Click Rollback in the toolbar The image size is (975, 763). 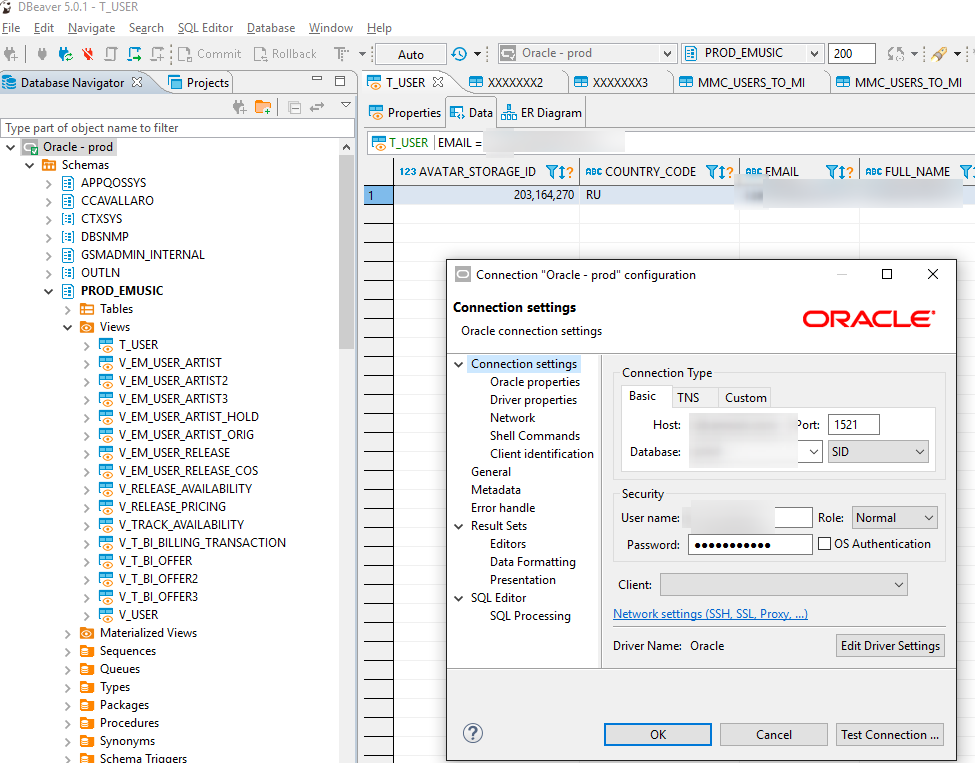[x=285, y=54]
